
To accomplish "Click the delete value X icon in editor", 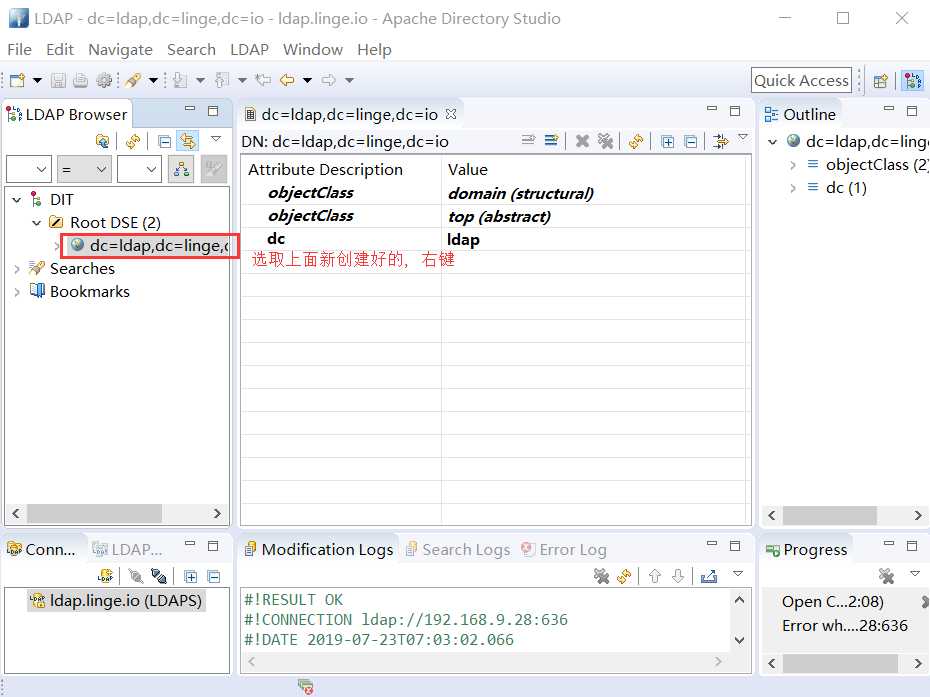I will tap(582, 141).
